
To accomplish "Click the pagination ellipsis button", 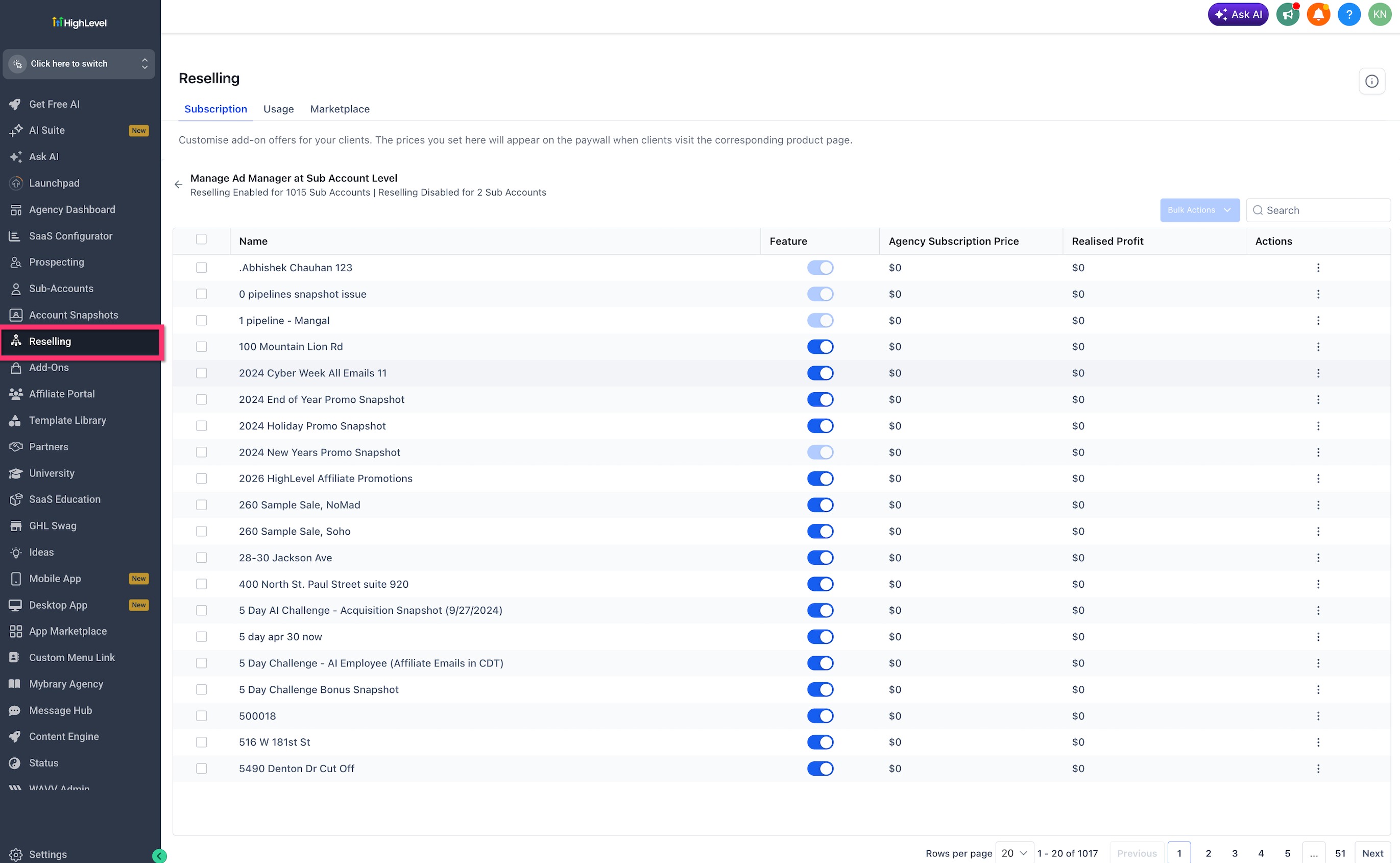I will (x=1313, y=853).
